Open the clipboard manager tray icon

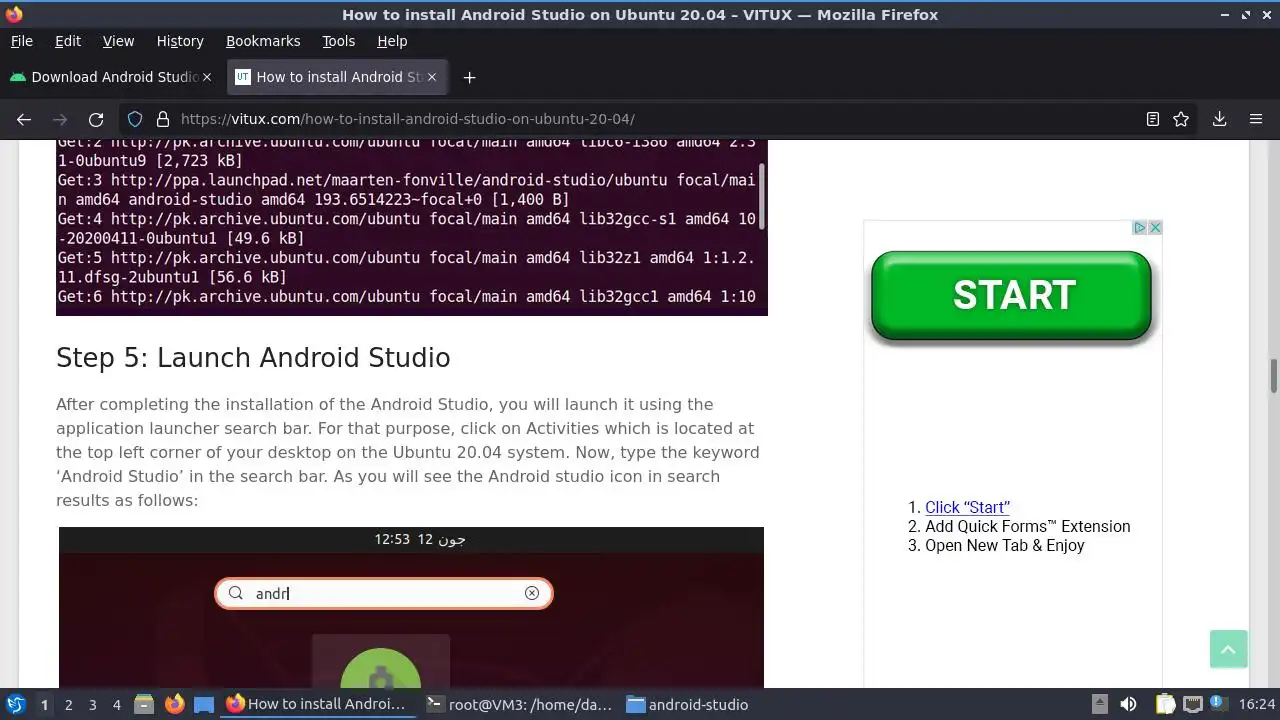pos(1165,704)
